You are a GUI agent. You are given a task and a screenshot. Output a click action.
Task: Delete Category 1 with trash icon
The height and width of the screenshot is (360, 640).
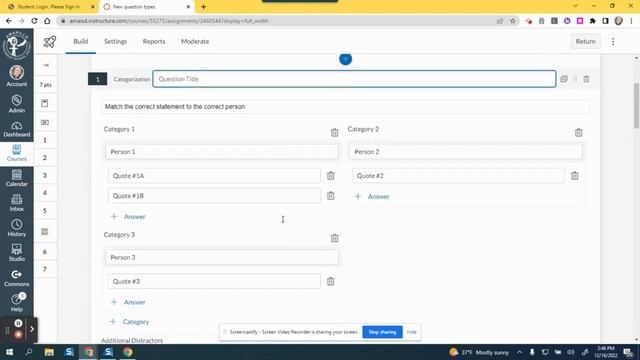(334, 132)
